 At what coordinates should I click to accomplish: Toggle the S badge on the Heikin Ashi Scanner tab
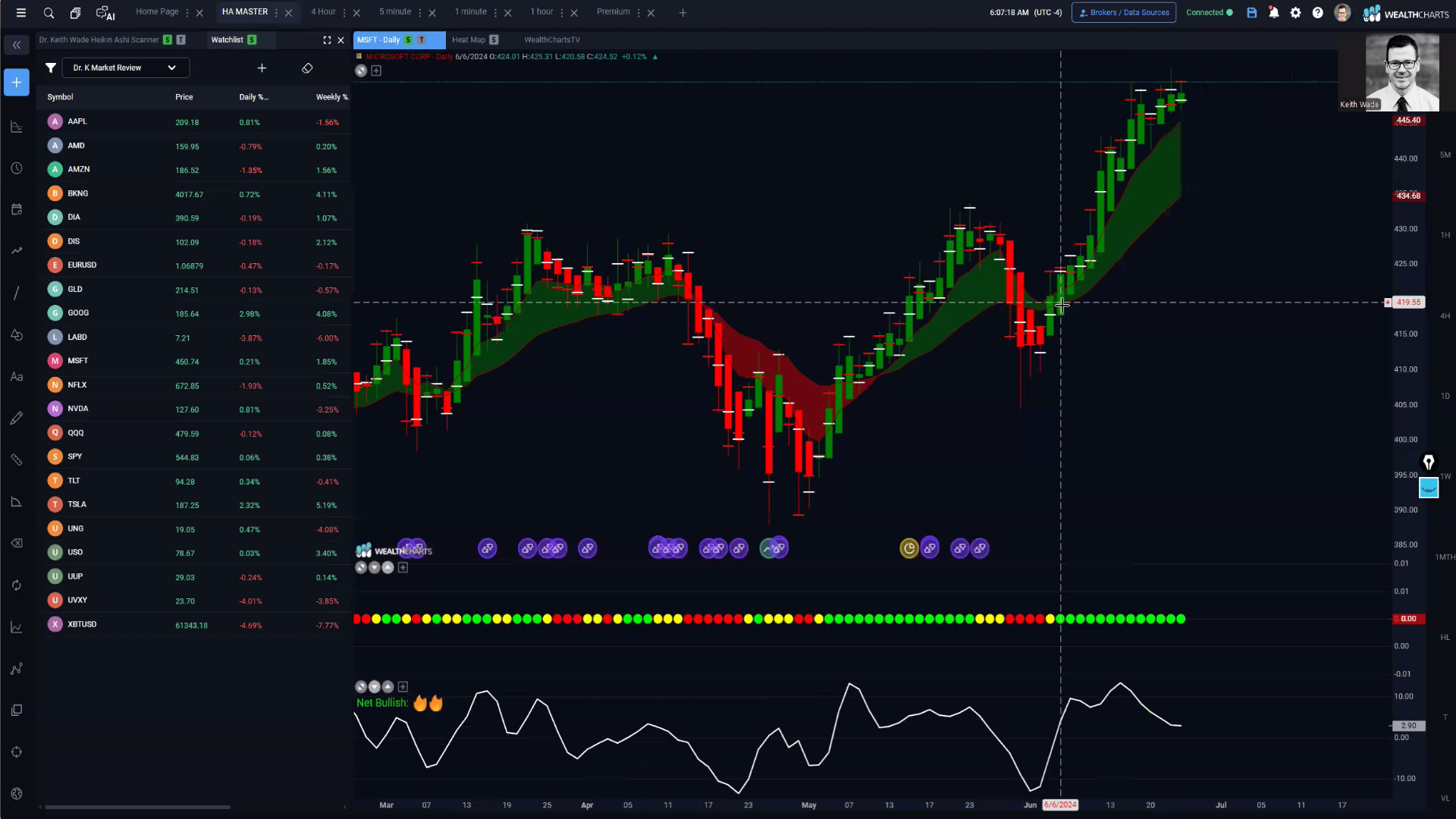tap(168, 40)
